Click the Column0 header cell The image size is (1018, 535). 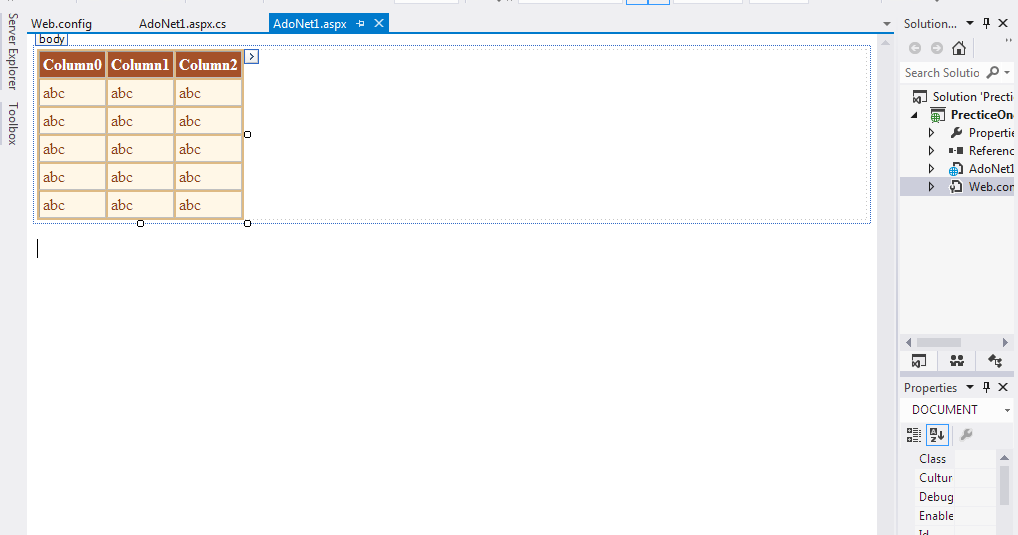[x=72, y=65]
